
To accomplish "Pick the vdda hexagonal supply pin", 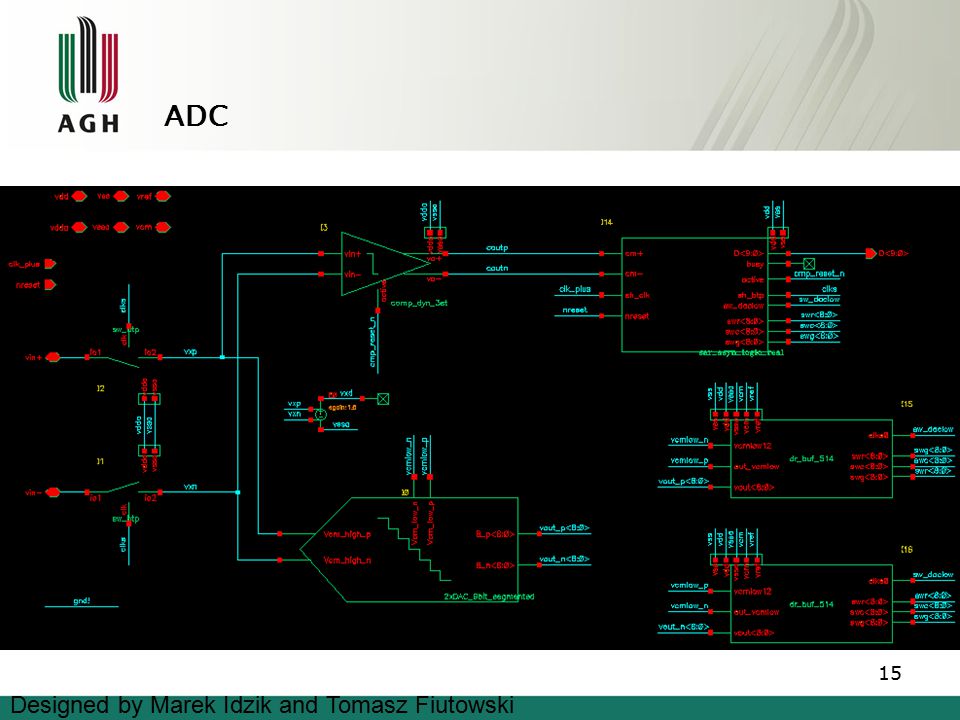I will (79, 227).
